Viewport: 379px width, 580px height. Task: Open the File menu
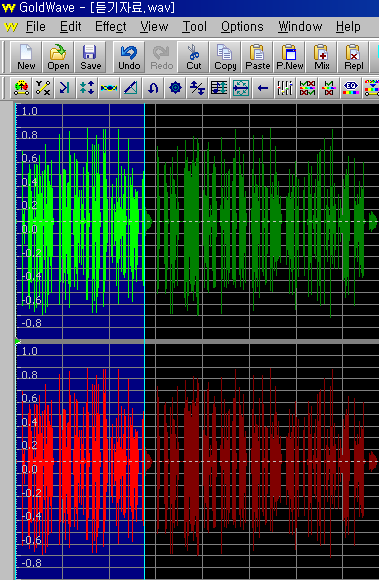coord(35,27)
